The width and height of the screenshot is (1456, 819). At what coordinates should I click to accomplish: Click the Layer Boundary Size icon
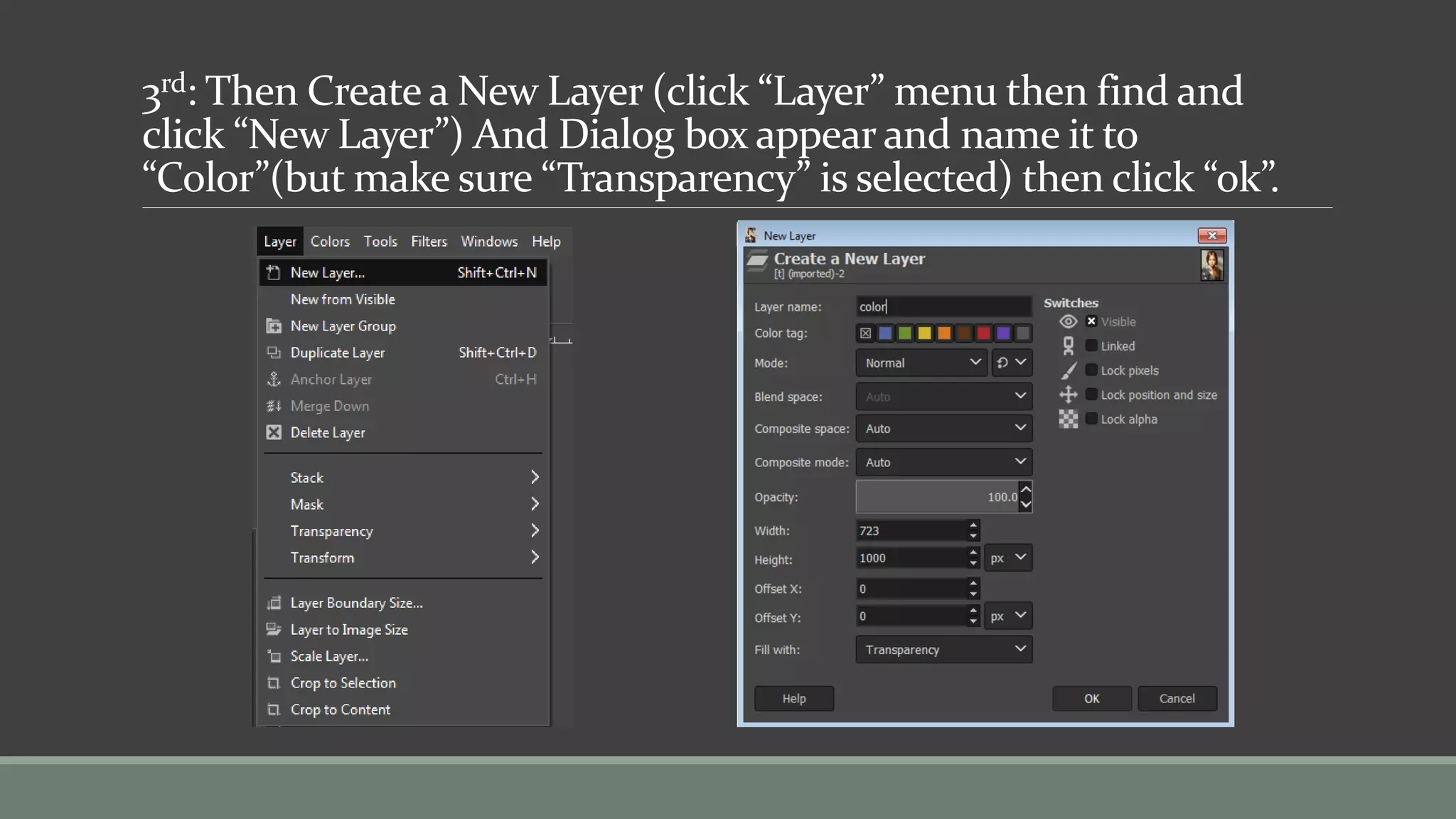(273, 603)
